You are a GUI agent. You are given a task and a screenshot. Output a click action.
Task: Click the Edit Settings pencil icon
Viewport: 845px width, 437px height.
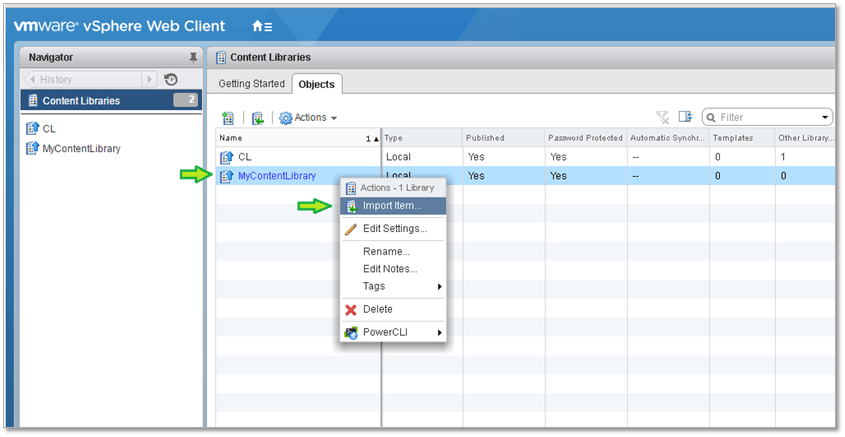coord(351,229)
